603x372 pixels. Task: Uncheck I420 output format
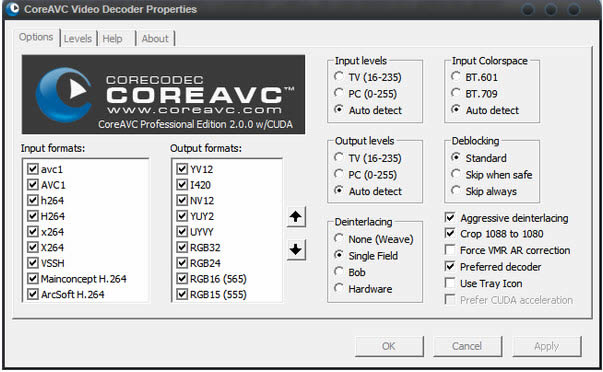pos(182,185)
